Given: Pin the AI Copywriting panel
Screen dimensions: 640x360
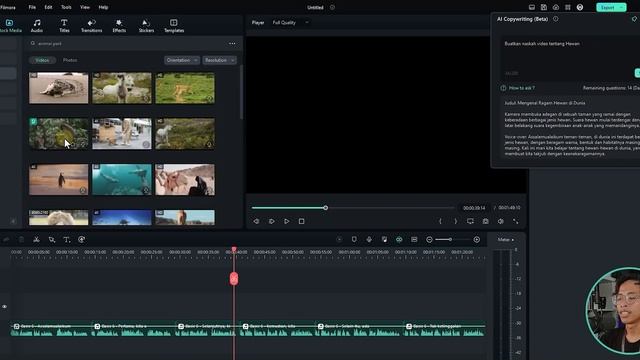Looking at the screenshot, I should click(634, 19).
